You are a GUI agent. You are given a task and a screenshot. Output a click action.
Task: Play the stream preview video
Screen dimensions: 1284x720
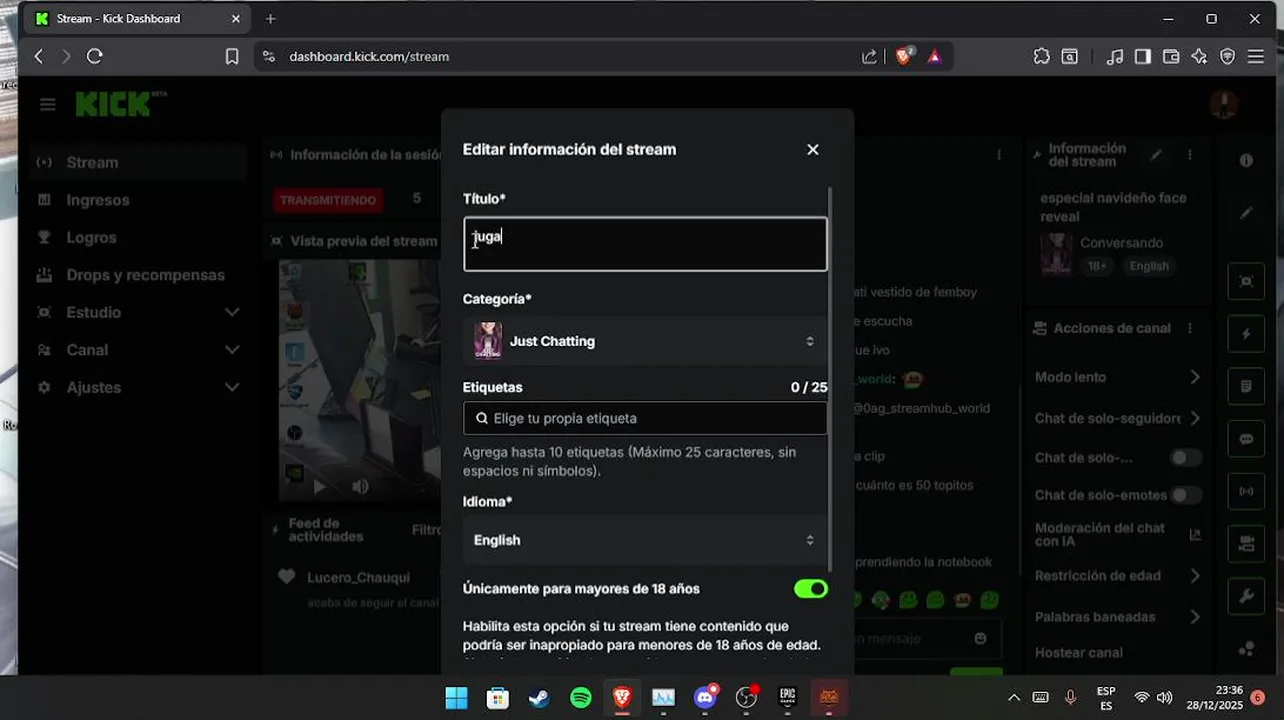[x=319, y=487]
